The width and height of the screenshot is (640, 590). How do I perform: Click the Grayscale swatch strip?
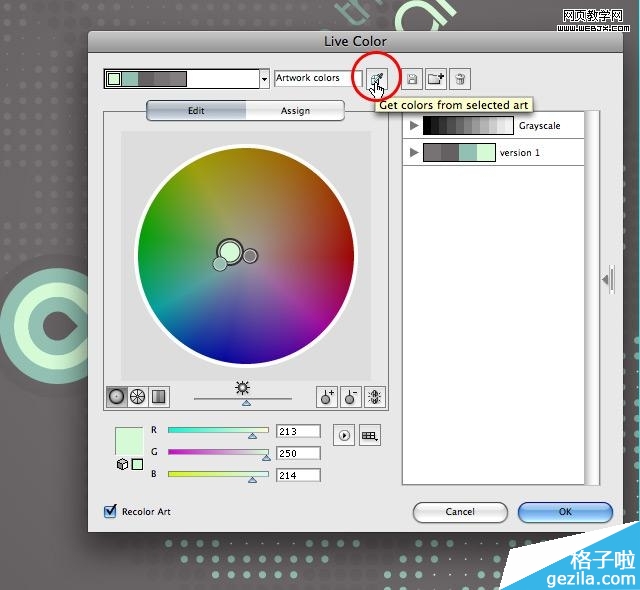pyautogui.click(x=468, y=125)
